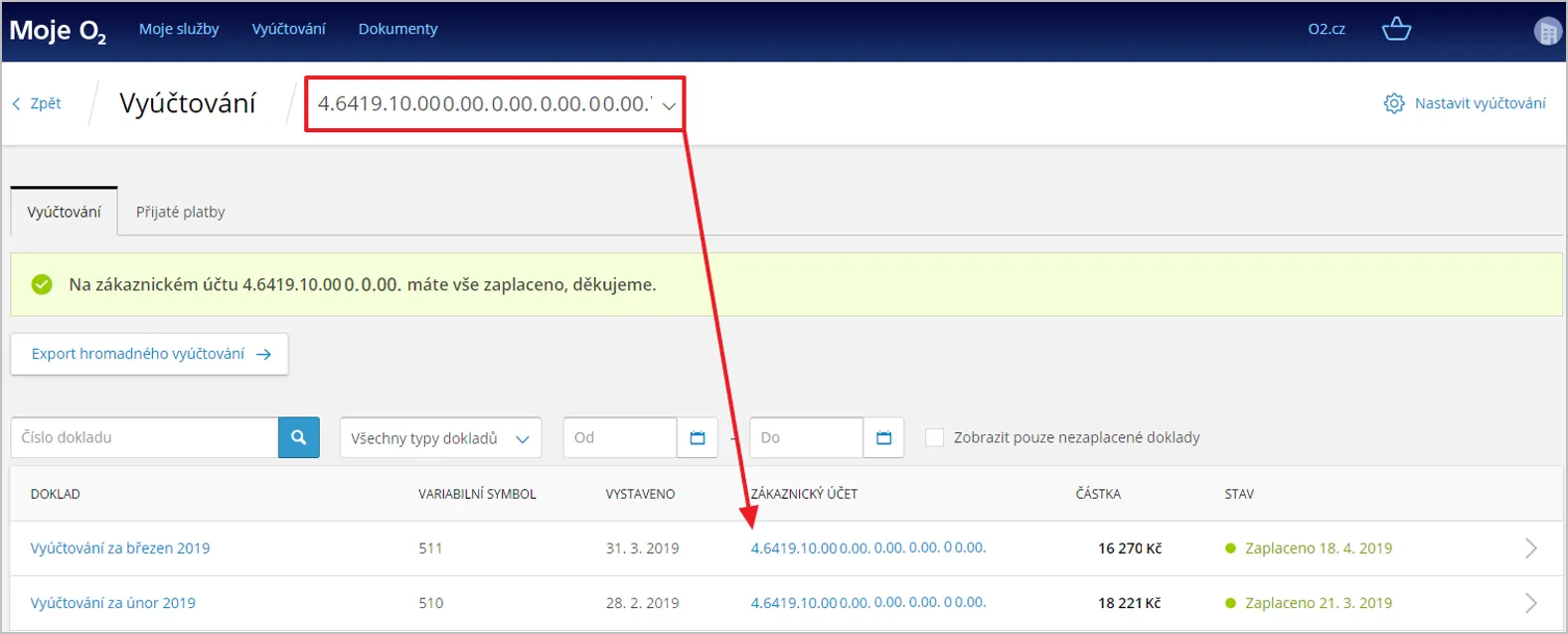Open the Moje služby menu
The height and width of the screenshot is (634, 1568).
(x=179, y=29)
